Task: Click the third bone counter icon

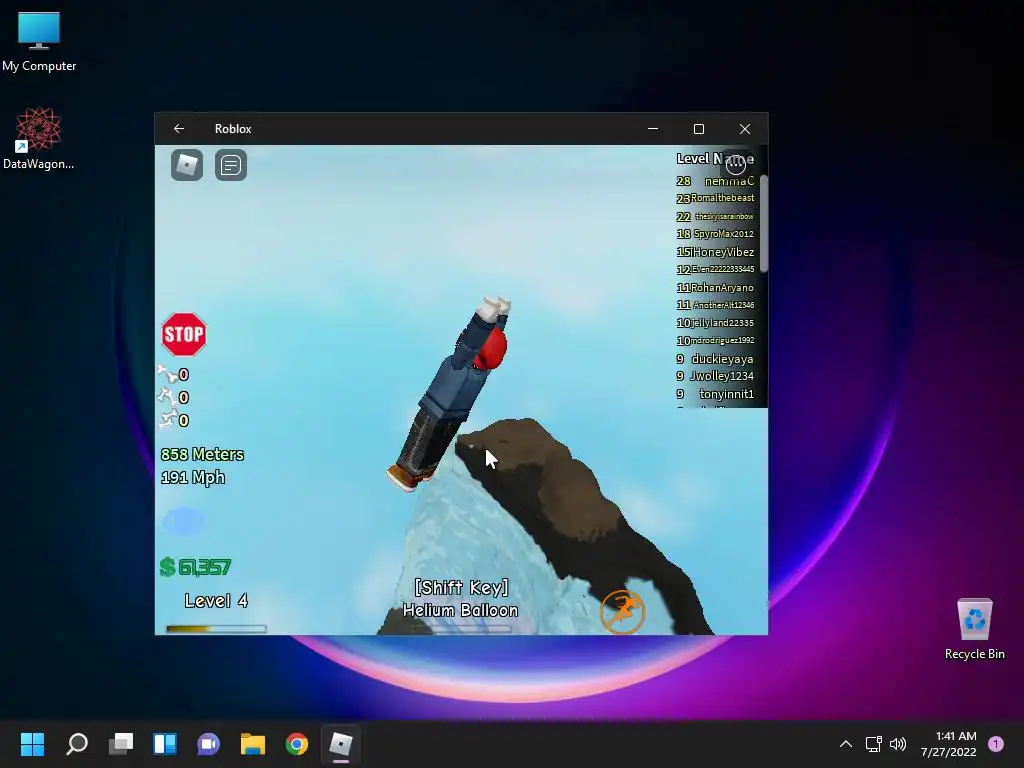Action: click(167, 419)
